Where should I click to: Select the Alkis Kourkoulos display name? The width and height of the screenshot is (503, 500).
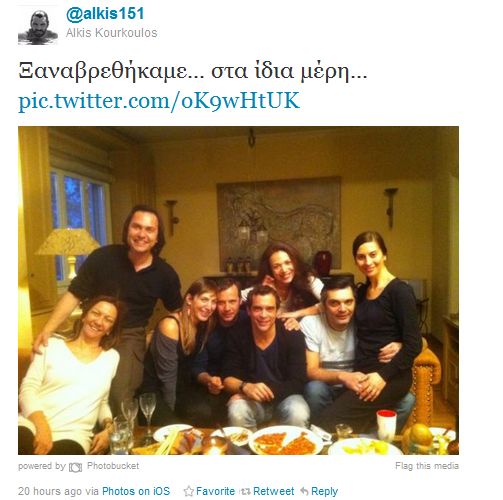[x=111, y=33]
